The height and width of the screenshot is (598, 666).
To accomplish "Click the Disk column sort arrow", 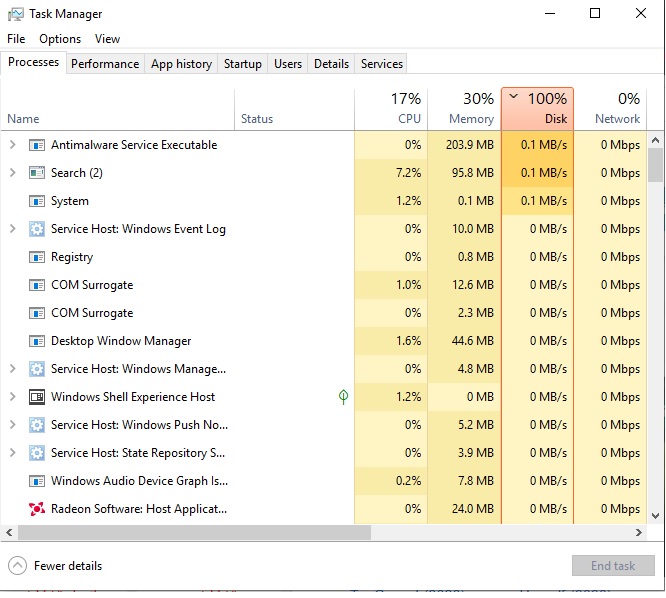I will pyautogui.click(x=514, y=96).
